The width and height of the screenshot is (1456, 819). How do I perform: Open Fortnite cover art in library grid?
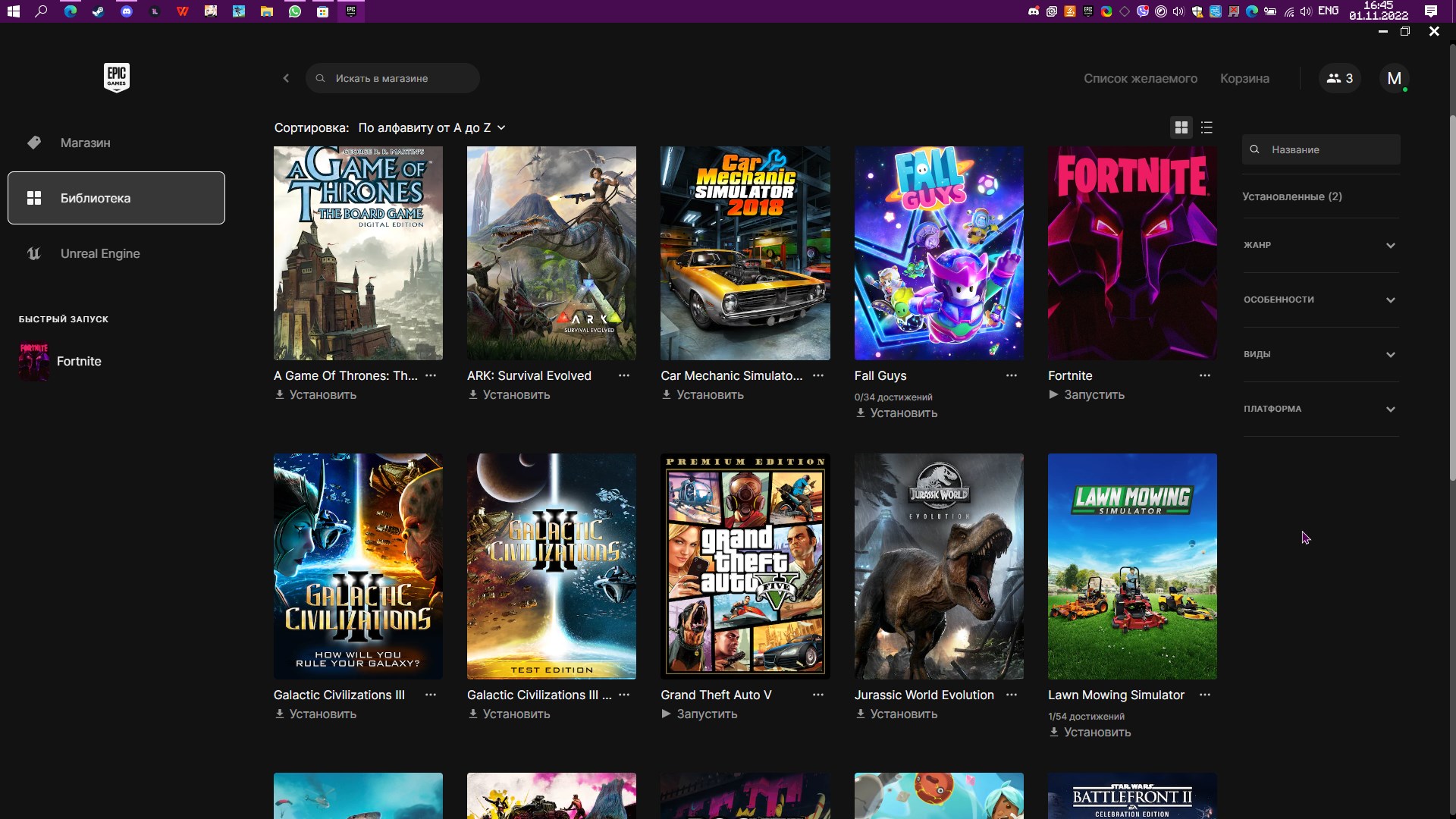pyautogui.click(x=1132, y=253)
